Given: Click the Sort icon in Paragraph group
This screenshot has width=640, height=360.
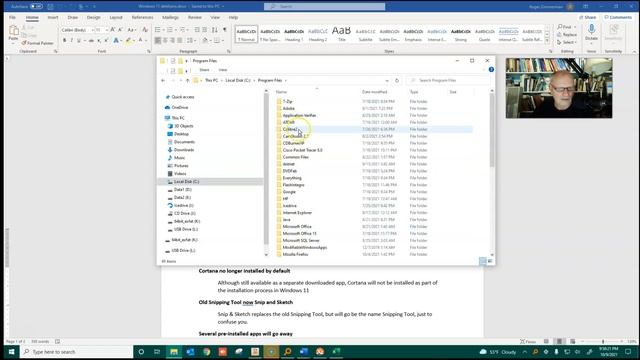Looking at the screenshot, I should 214,30.
